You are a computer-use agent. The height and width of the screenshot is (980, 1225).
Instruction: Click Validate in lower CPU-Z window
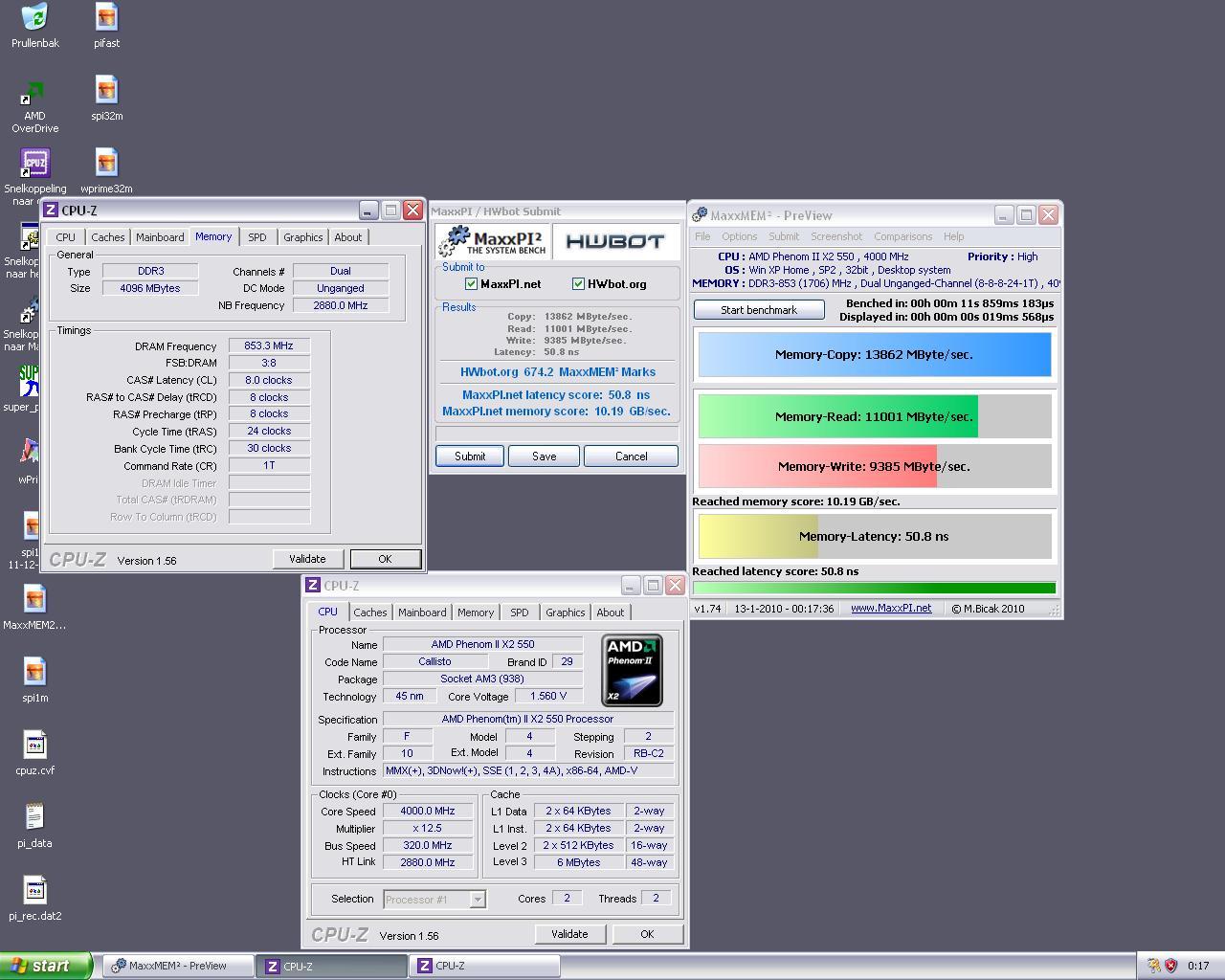tap(569, 934)
